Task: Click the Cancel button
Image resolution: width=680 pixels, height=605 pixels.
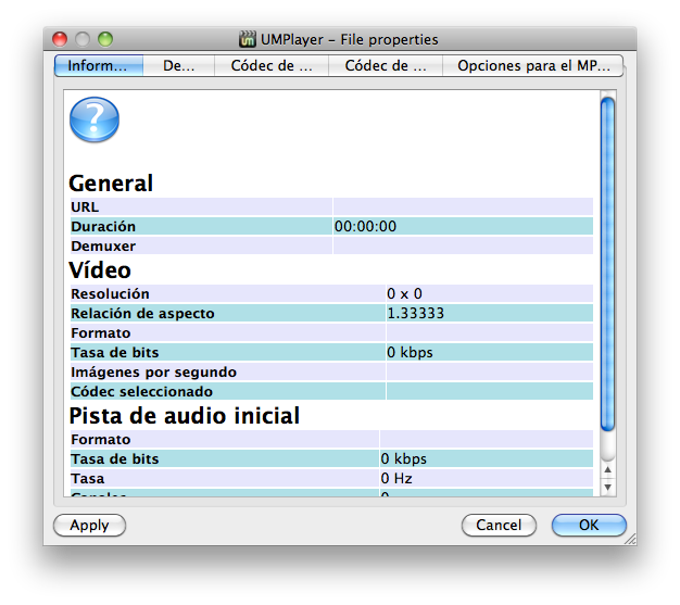Action: [x=499, y=525]
